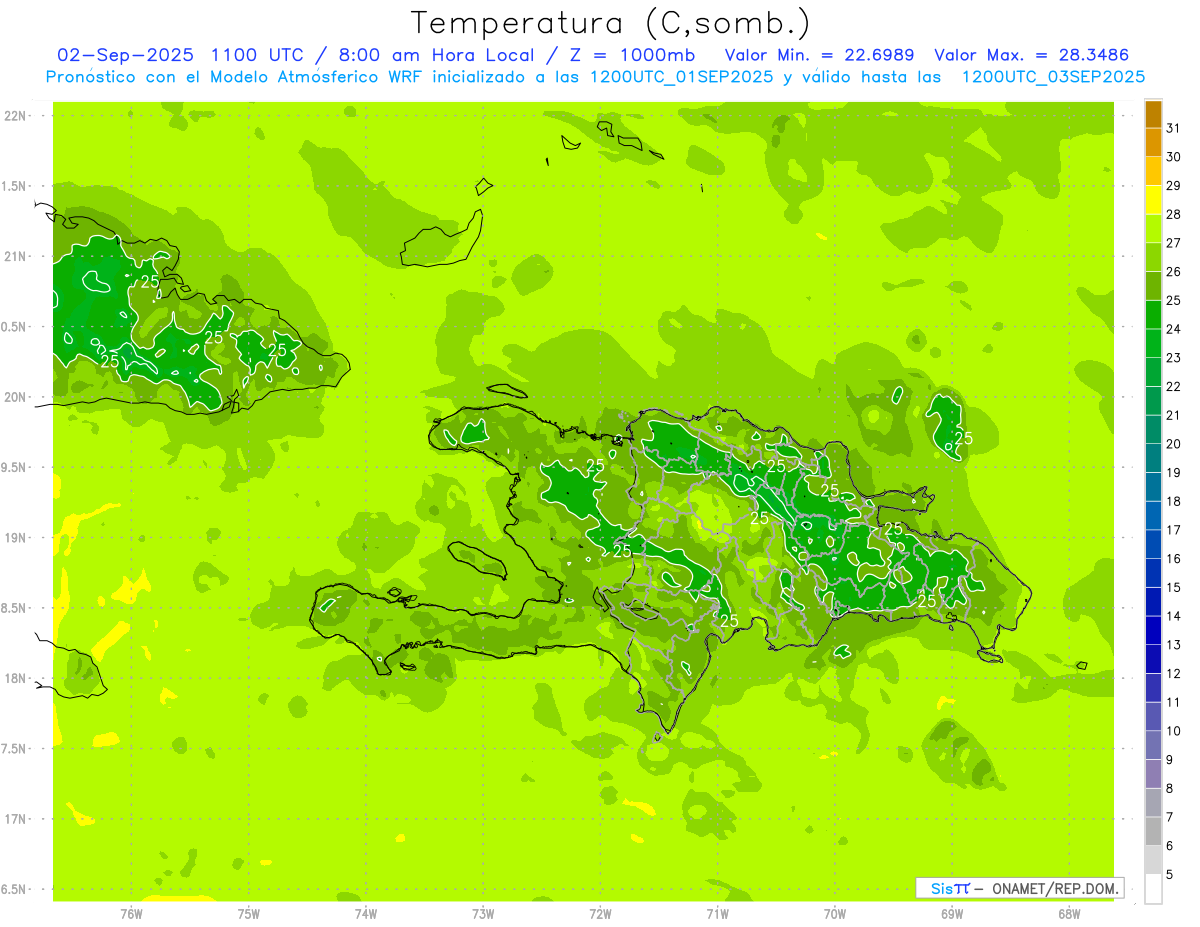This screenshot has height=927, width=1200.
Task: Click the 20N latitude axis label
Action: point(15,397)
